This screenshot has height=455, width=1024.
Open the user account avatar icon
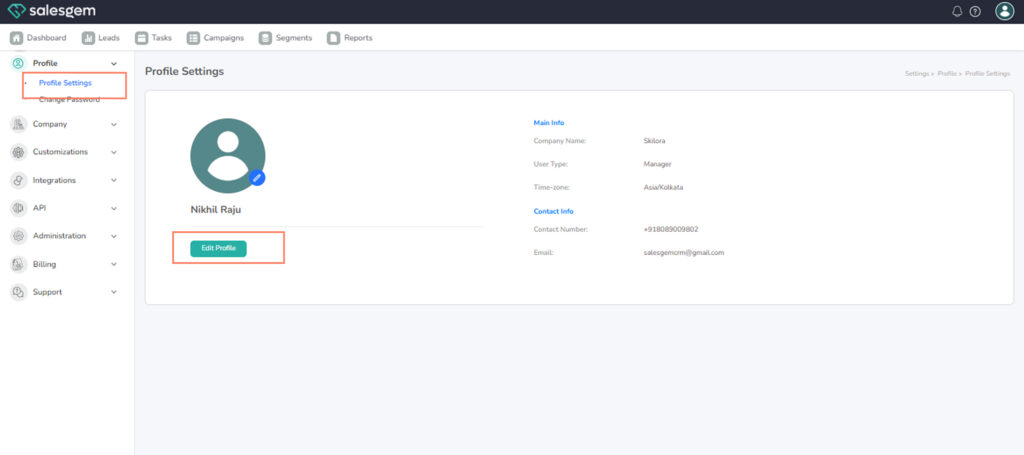coord(1005,11)
